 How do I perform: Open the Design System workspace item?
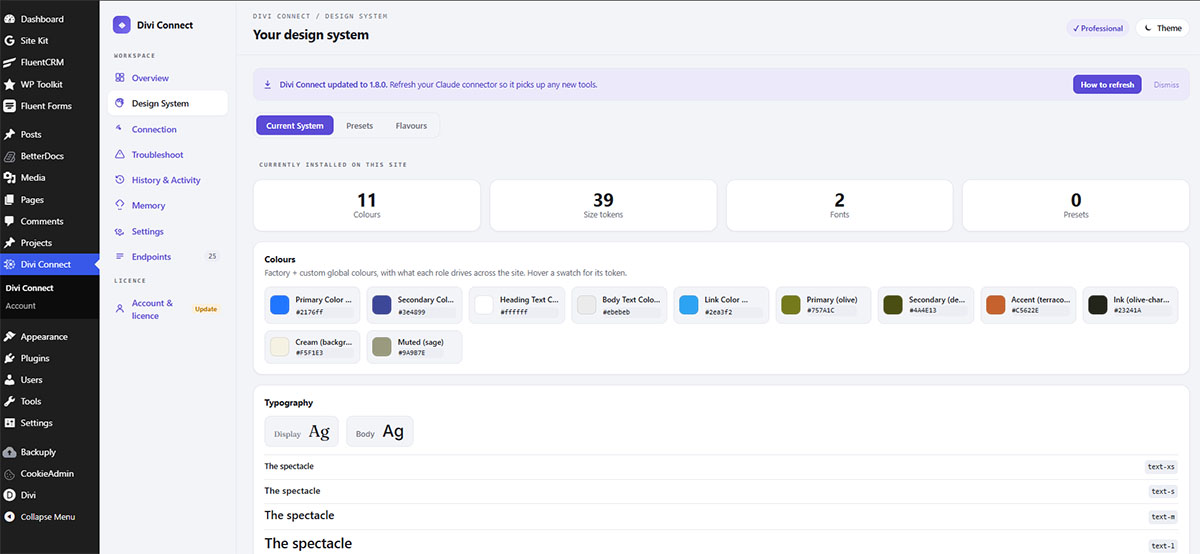pos(168,103)
